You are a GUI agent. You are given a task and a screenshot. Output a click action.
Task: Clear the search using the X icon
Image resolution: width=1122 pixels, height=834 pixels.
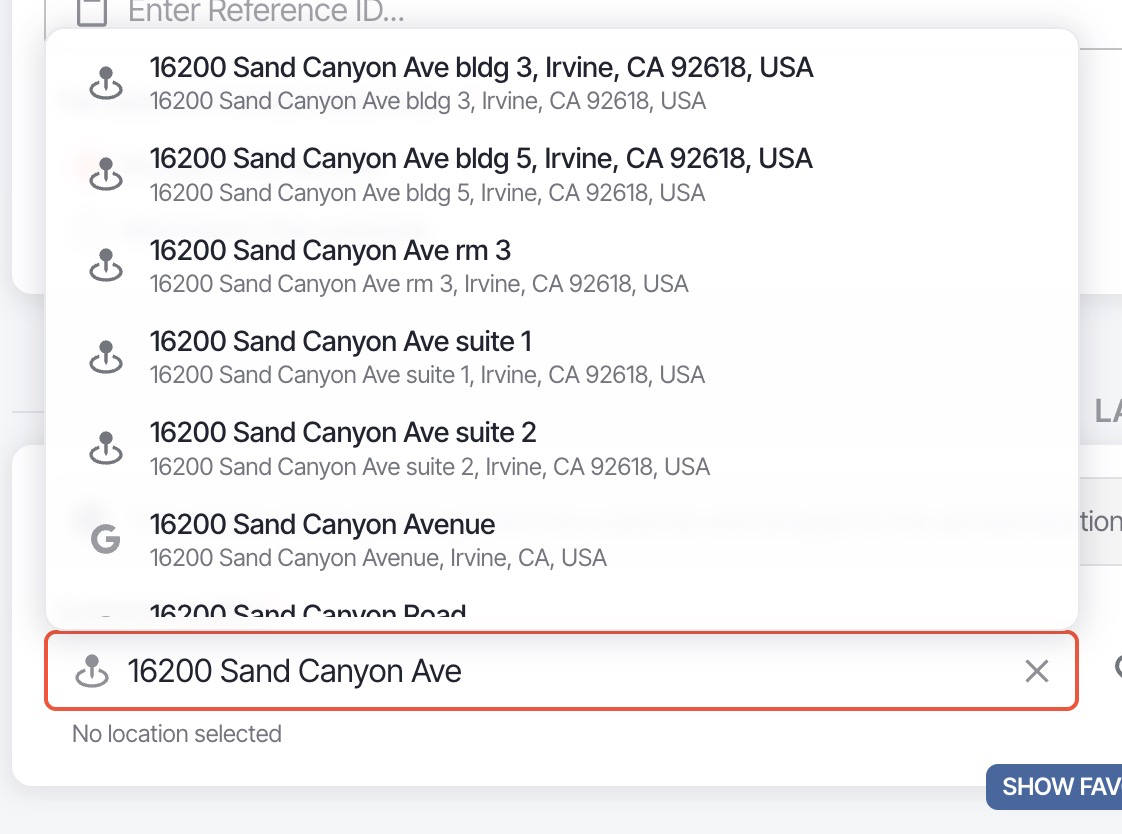pos(1037,671)
